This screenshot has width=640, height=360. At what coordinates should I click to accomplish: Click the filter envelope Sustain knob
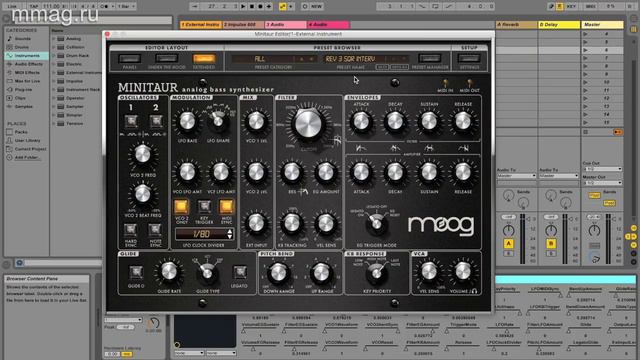(x=429, y=122)
